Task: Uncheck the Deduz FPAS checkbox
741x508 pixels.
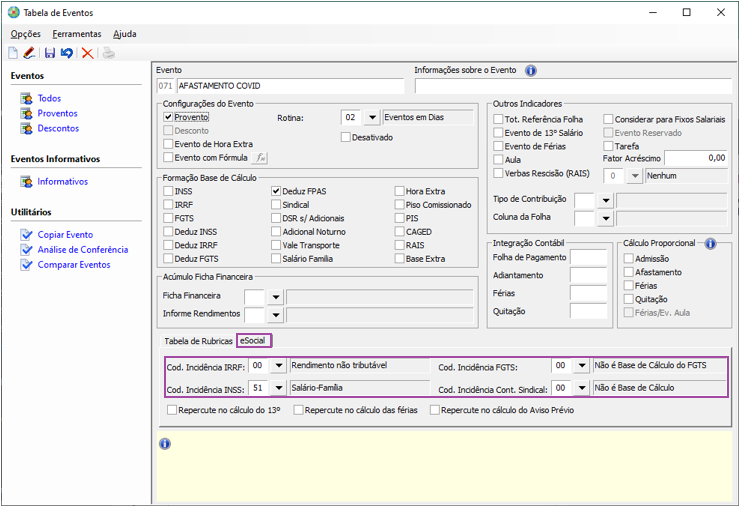Action: [x=276, y=191]
